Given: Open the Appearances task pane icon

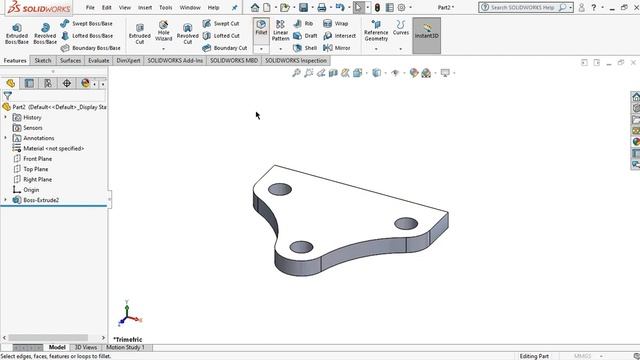Looking at the screenshot, I should [x=636, y=142].
